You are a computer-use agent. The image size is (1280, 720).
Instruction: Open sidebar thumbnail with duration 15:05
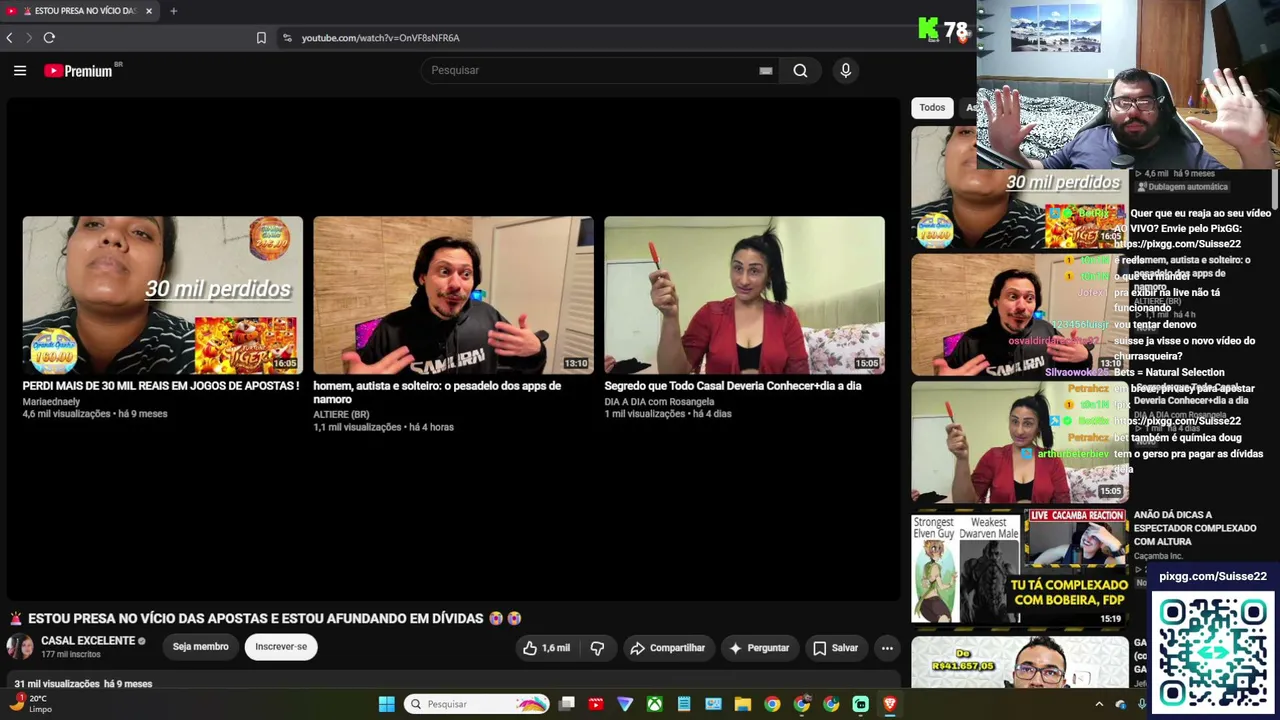(x=1019, y=442)
